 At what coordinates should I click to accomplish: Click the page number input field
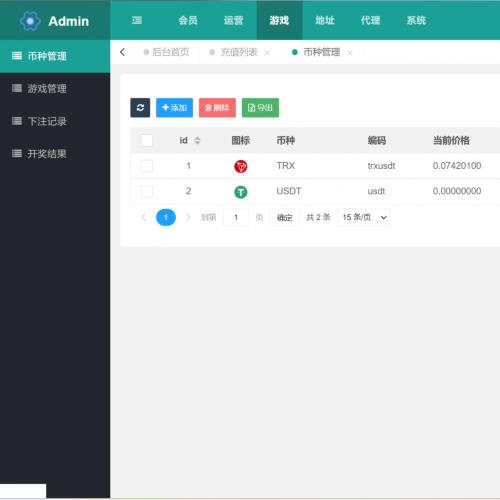tap(236, 217)
